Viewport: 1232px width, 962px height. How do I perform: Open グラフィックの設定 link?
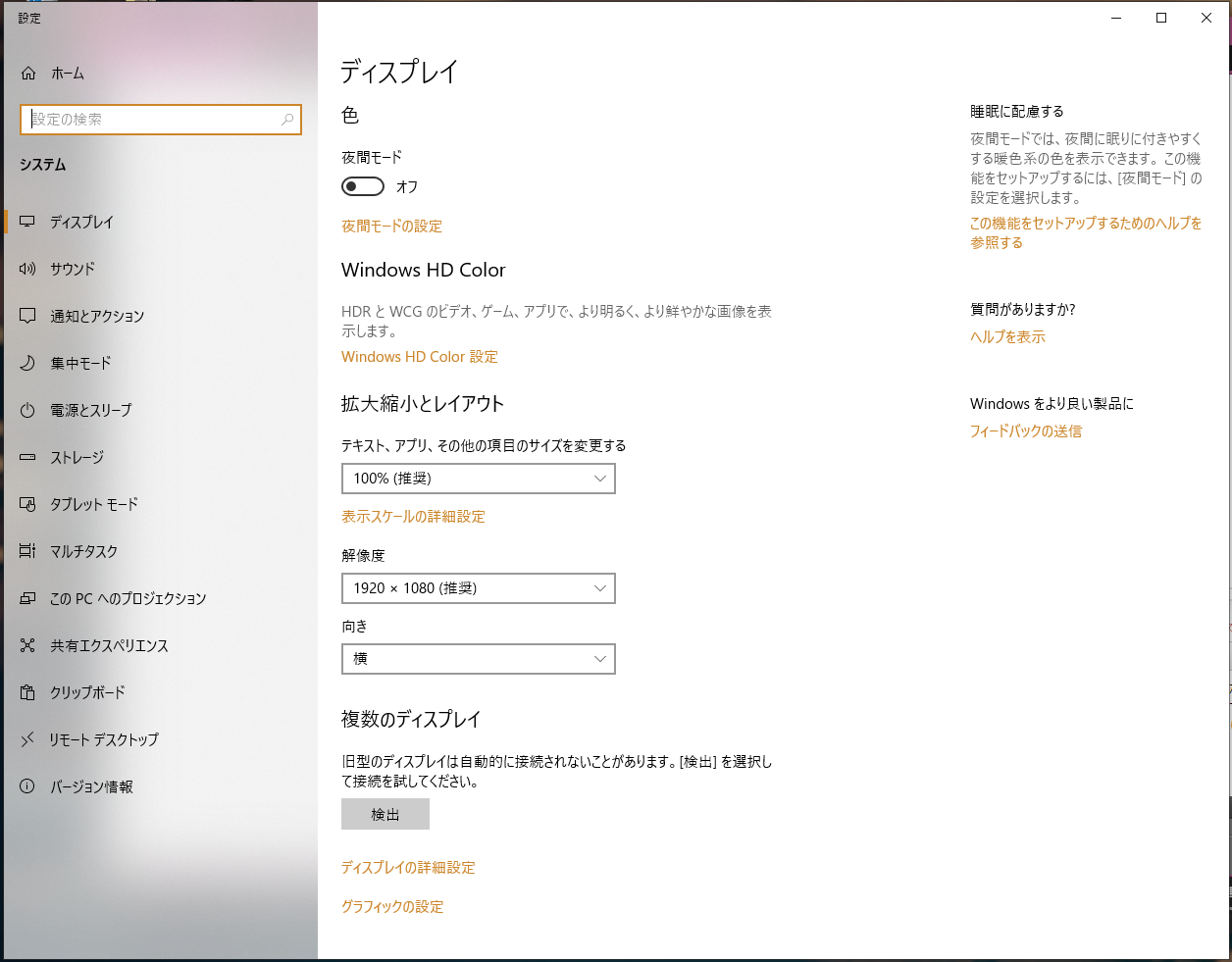click(x=392, y=907)
